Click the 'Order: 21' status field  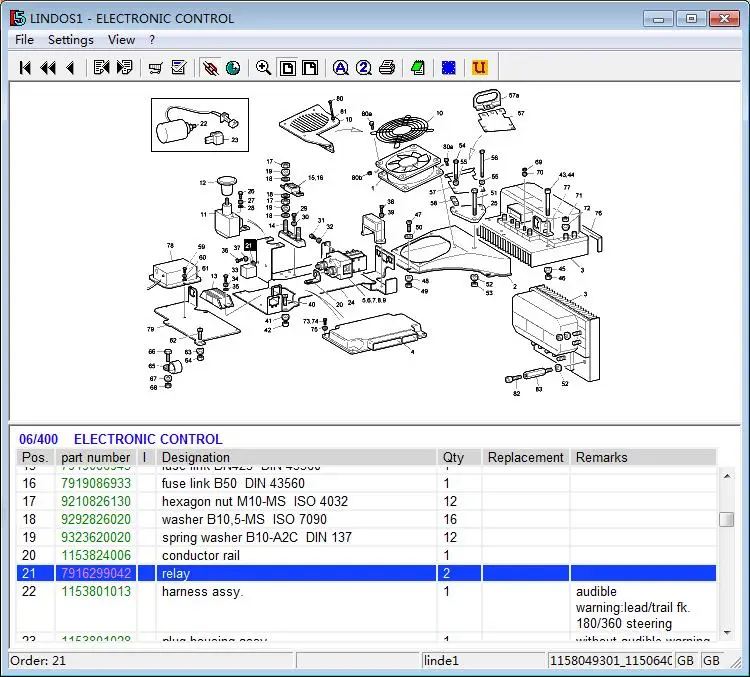coord(150,661)
